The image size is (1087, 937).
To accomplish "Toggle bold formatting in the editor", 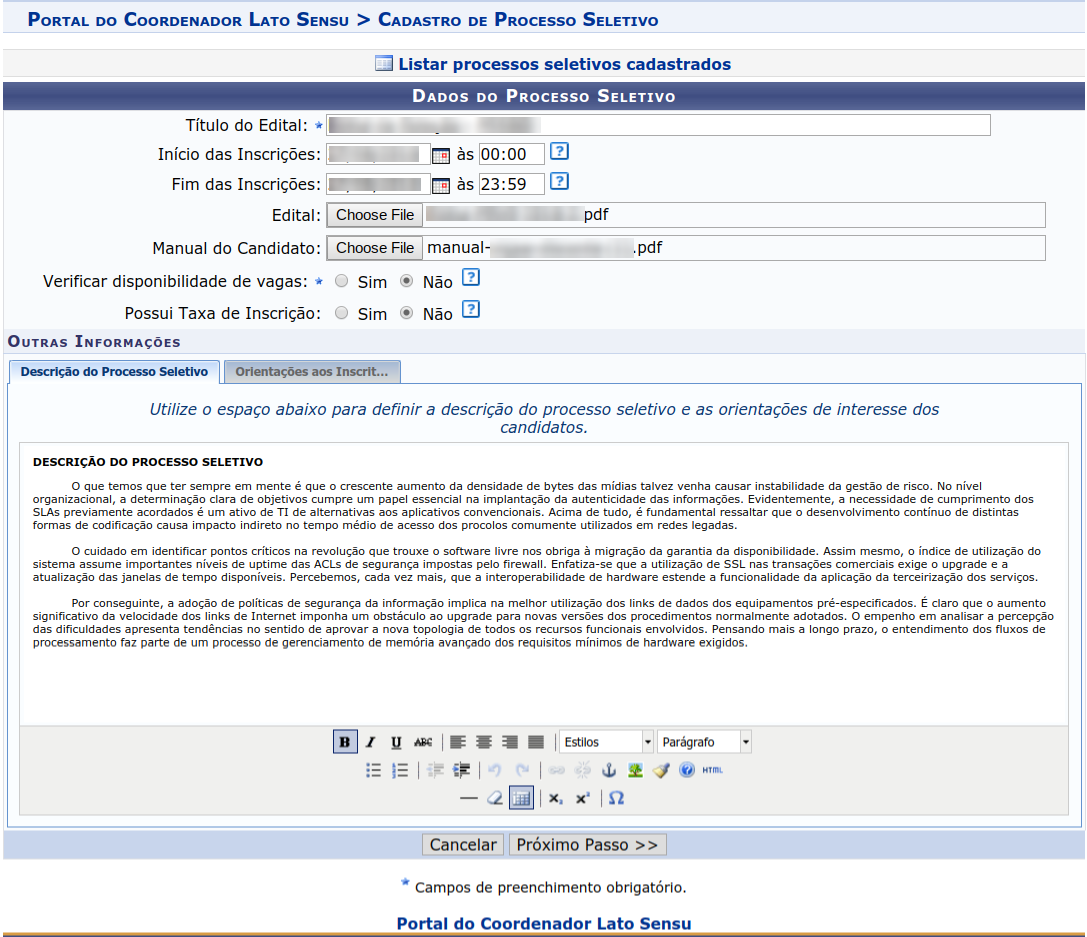I will click(345, 742).
